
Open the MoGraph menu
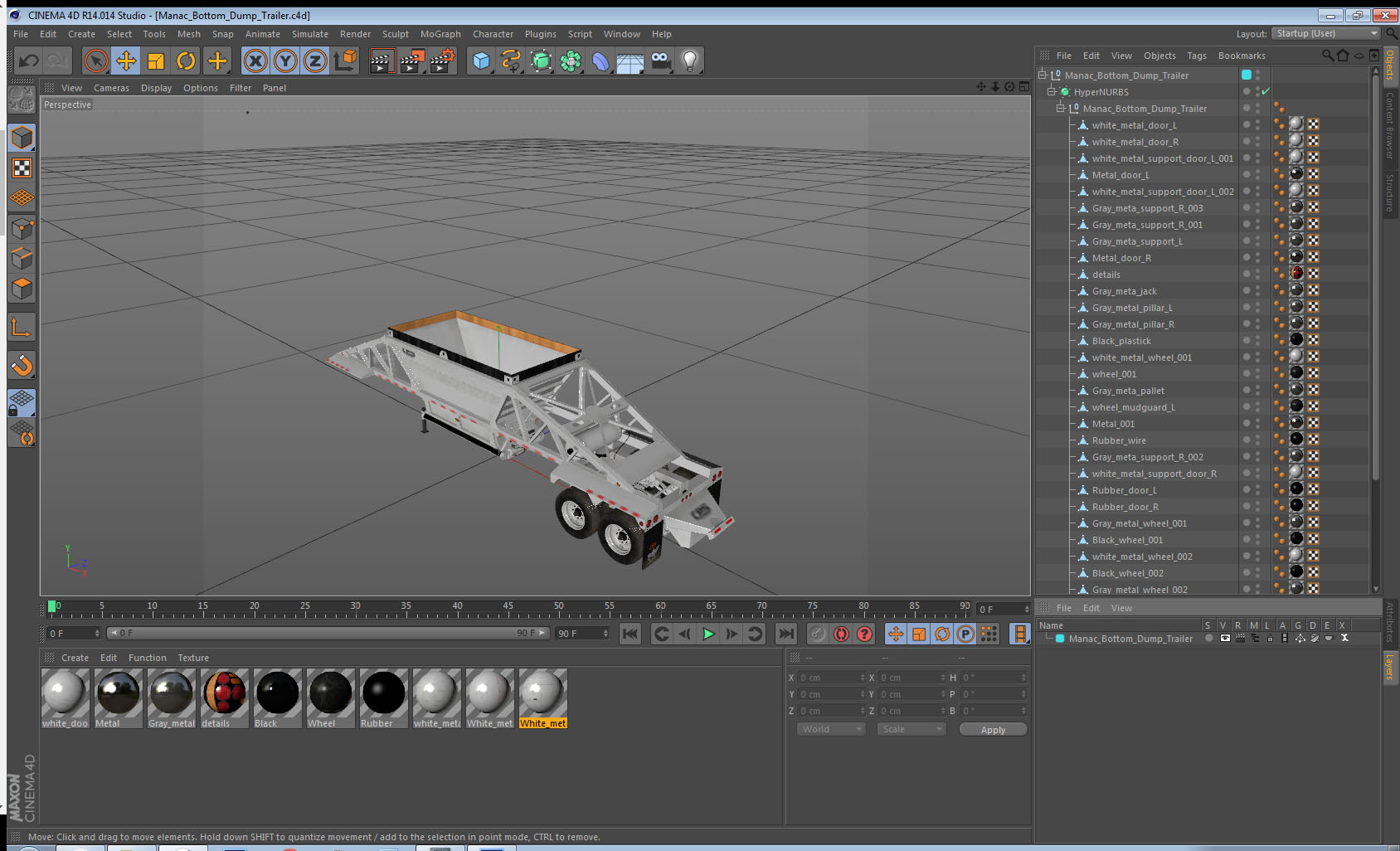click(x=440, y=34)
